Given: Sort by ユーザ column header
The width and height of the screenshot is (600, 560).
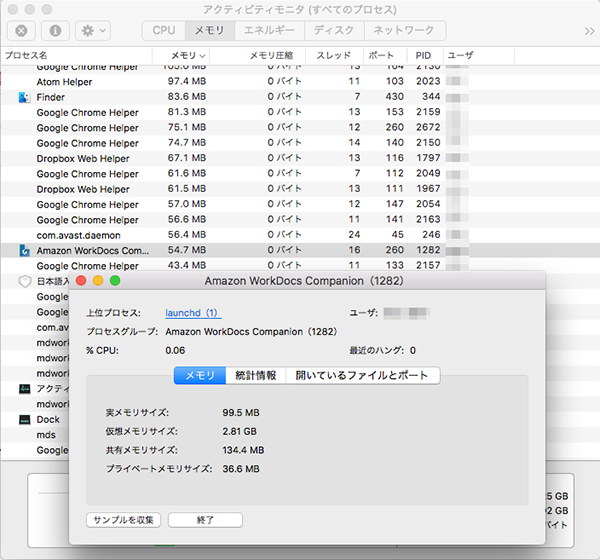Looking at the screenshot, I should pyautogui.click(x=479, y=56).
